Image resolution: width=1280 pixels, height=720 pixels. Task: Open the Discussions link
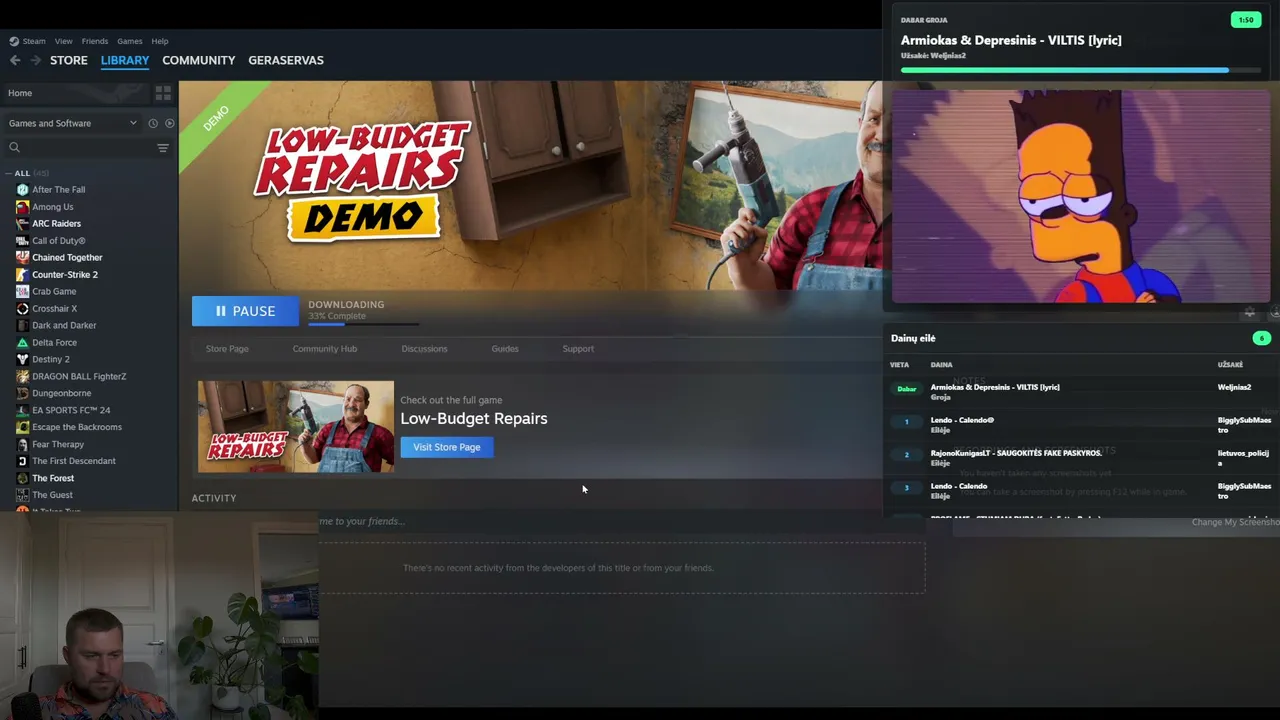[424, 349]
